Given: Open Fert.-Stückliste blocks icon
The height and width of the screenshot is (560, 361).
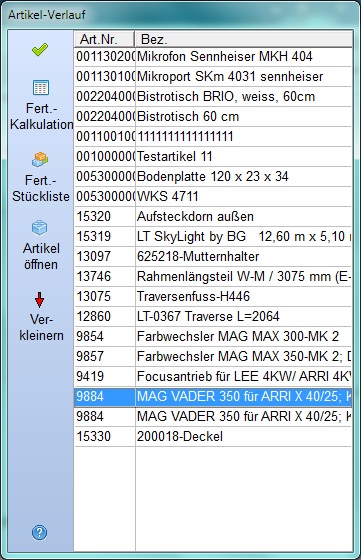Looking at the screenshot, I should point(40,160).
